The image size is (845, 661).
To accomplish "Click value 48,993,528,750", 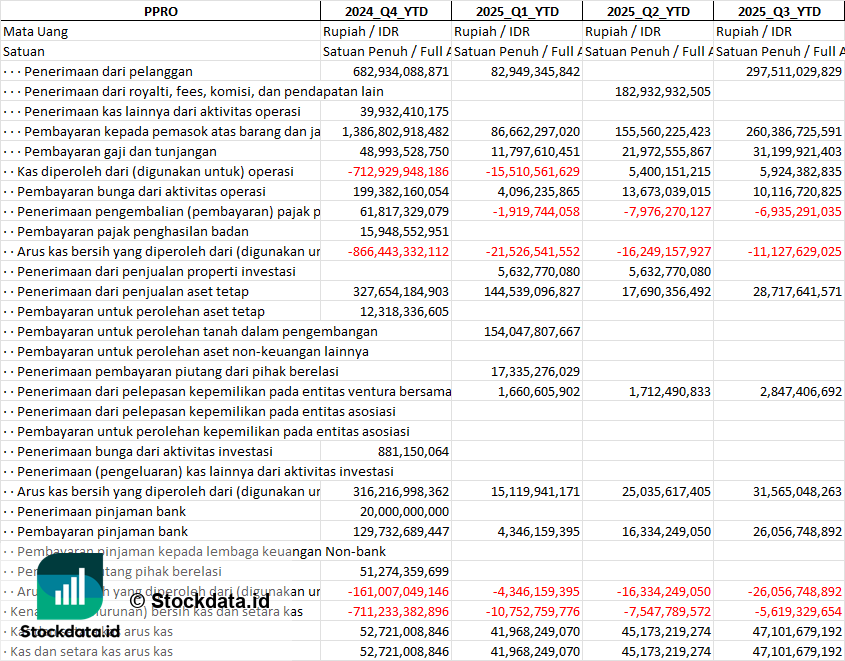I will pyautogui.click(x=404, y=151).
